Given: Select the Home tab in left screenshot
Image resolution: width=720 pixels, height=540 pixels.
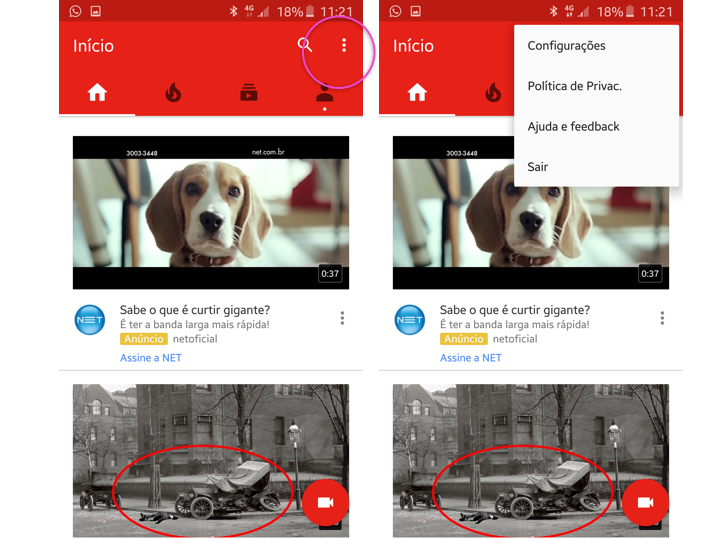Looking at the screenshot, I should coord(97,92).
